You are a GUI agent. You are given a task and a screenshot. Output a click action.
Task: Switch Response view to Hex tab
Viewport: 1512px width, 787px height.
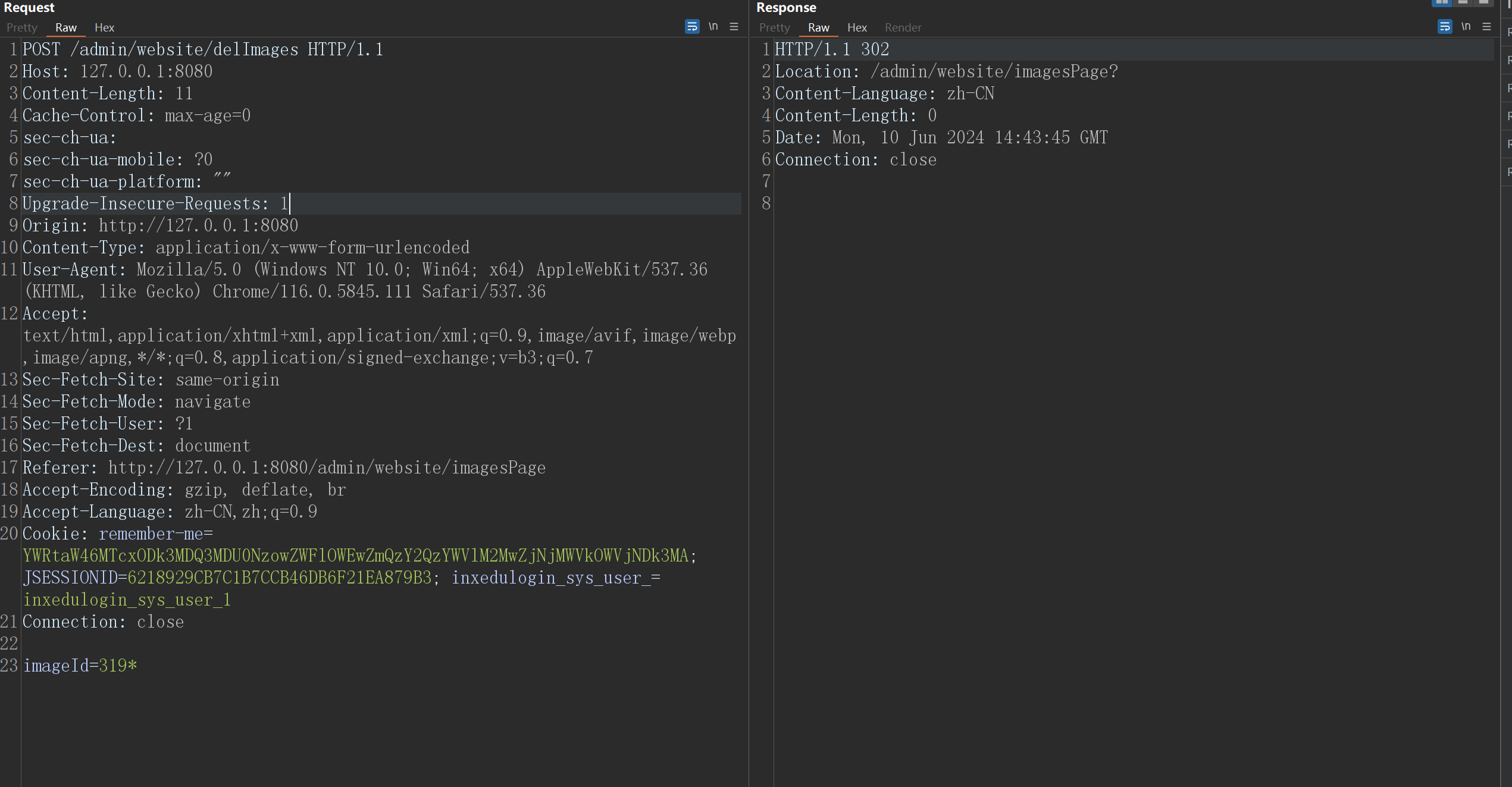857,27
